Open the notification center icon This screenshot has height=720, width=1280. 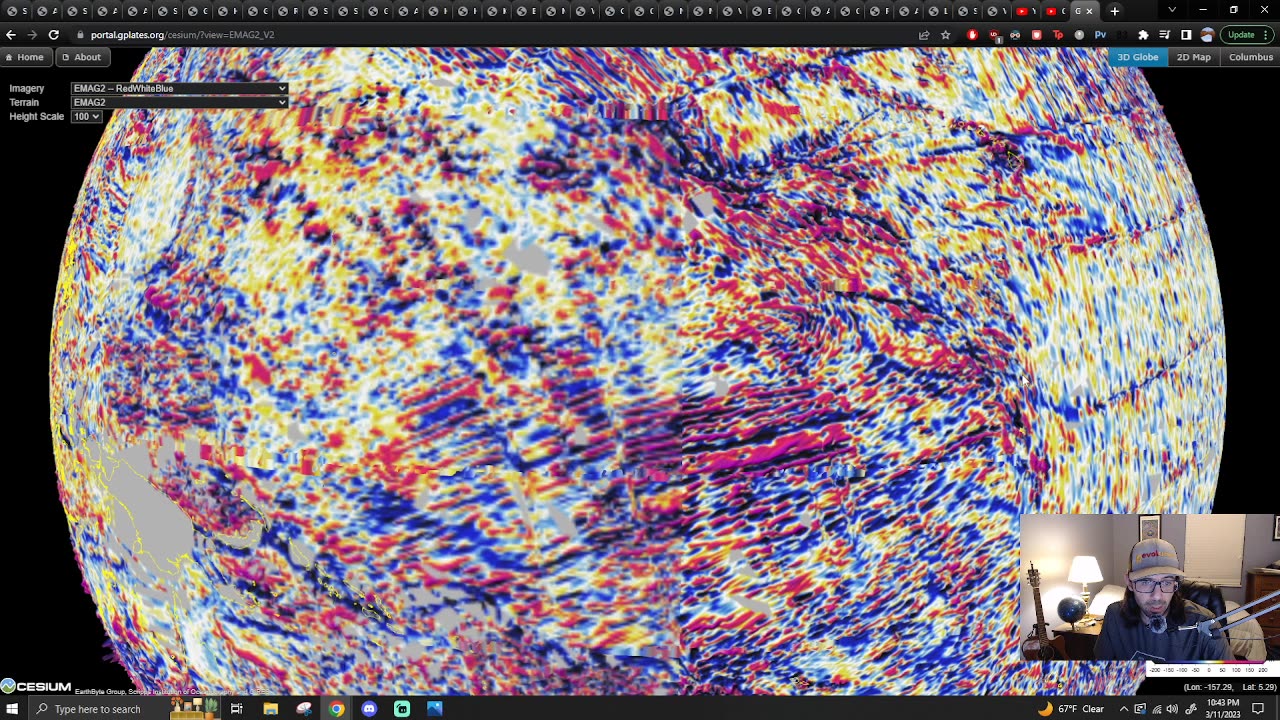click(x=1258, y=709)
